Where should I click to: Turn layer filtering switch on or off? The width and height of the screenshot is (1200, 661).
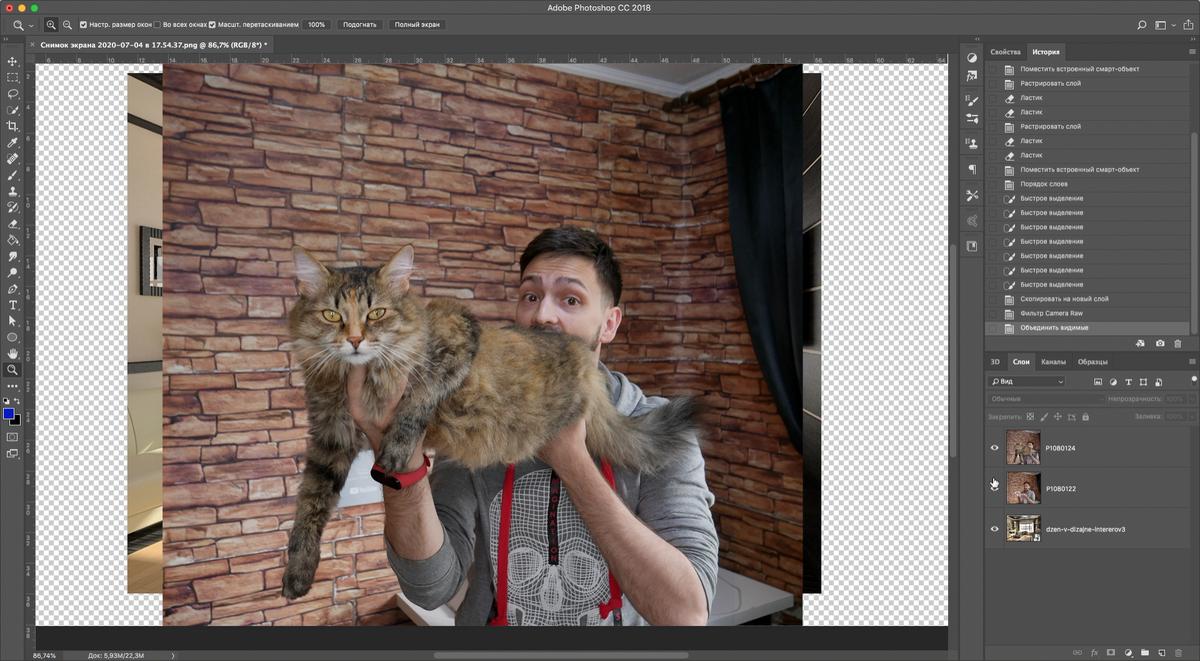pyautogui.click(x=1193, y=380)
